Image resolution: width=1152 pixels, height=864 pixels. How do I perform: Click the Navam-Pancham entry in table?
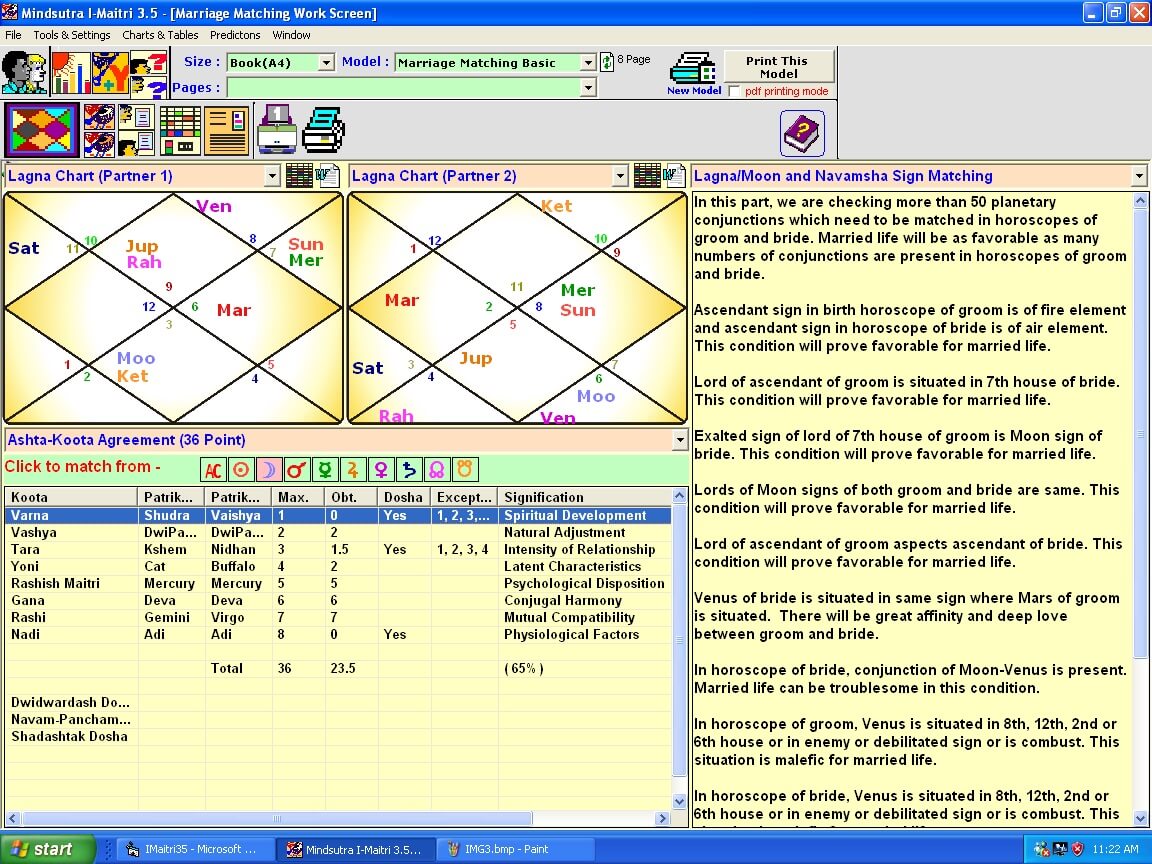coord(71,719)
